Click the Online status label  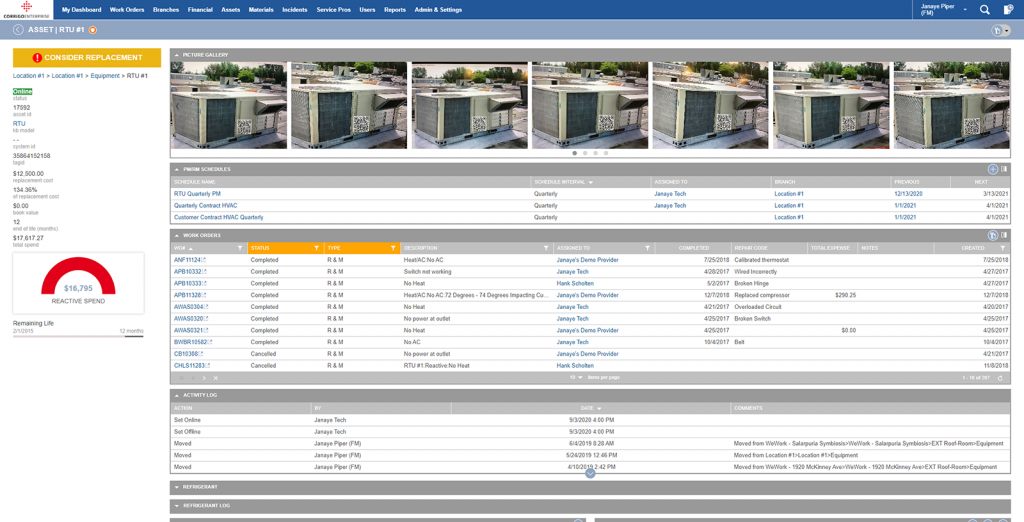22,91
